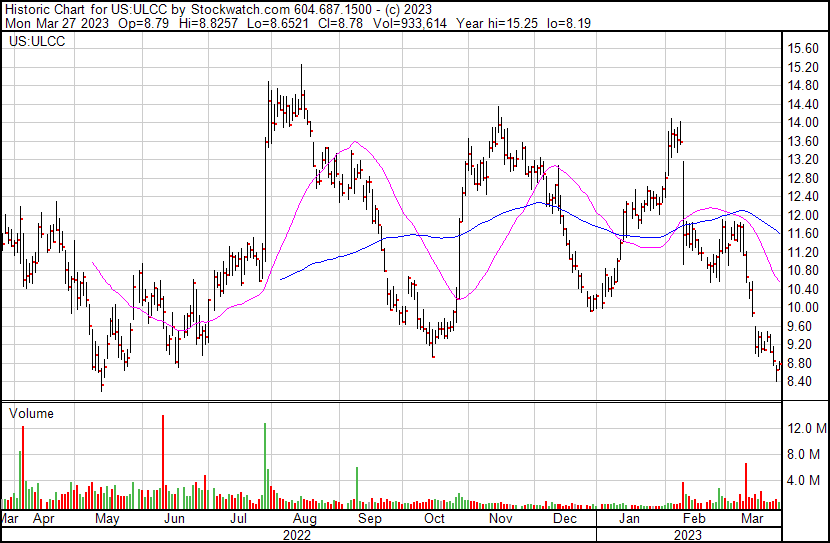Image resolution: width=830 pixels, height=543 pixels.
Task: Click the tall green July volume spike
Action: 265,465
